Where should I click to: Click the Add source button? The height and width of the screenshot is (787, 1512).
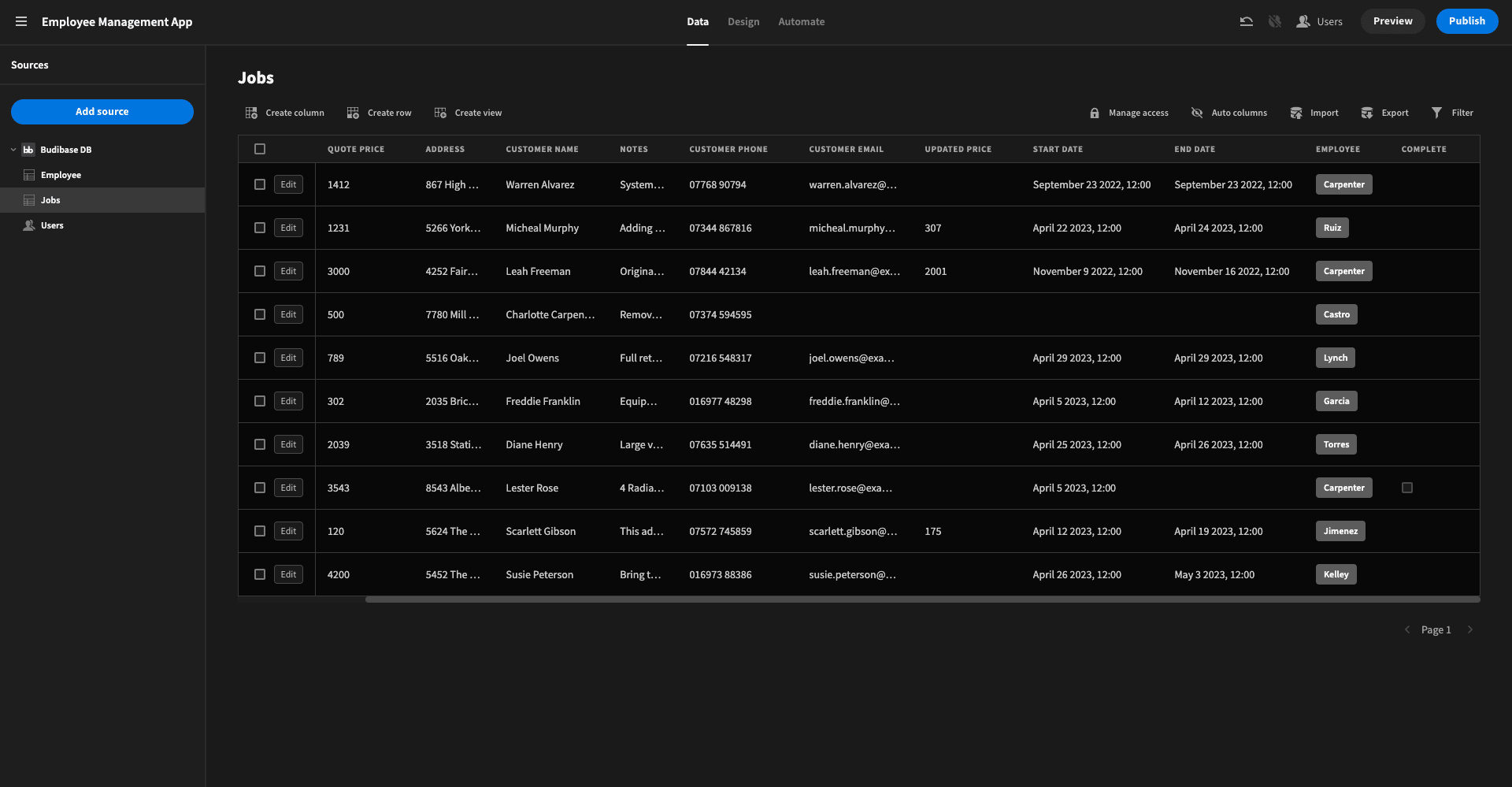tap(102, 112)
